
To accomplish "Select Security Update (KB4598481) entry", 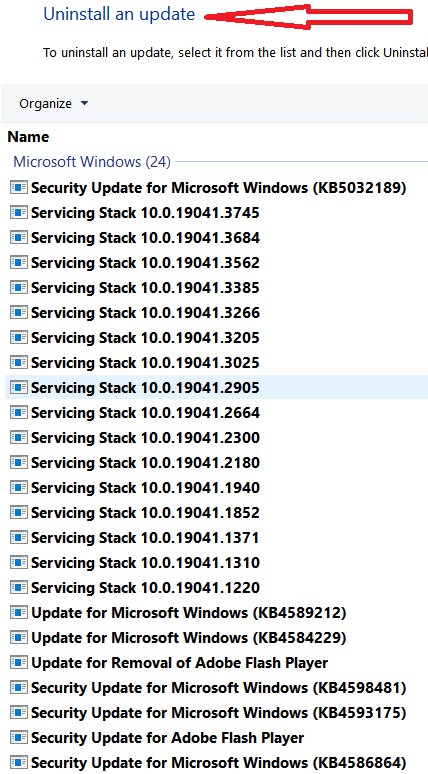I will coord(218,688).
